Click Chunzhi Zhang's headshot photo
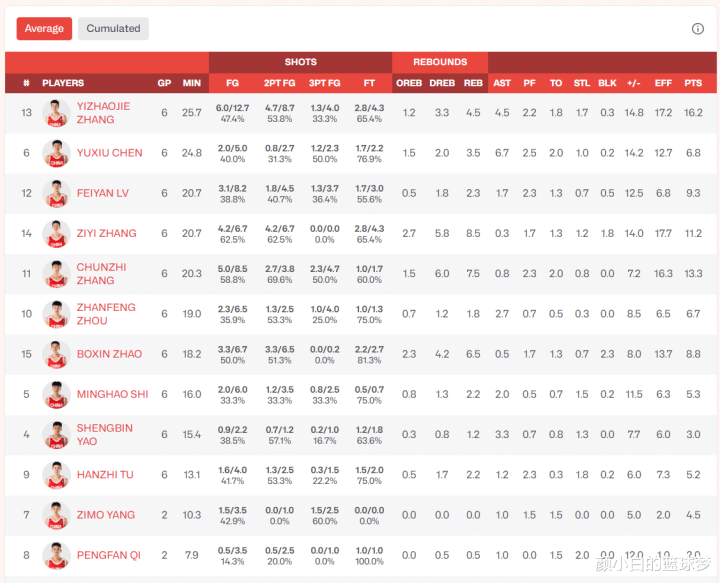The width and height of the screenshot is (720, 583). pyautogui.click(x=56, y=274)
